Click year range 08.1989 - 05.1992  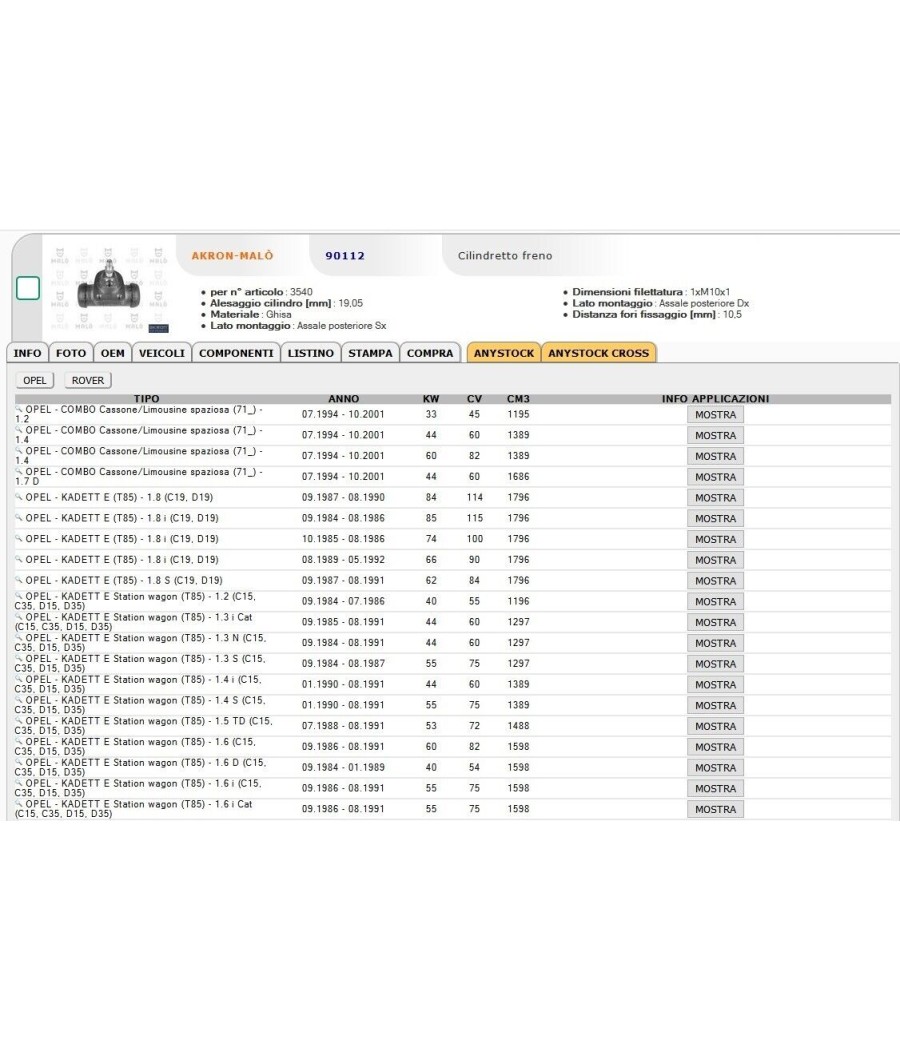click(343, 560)
